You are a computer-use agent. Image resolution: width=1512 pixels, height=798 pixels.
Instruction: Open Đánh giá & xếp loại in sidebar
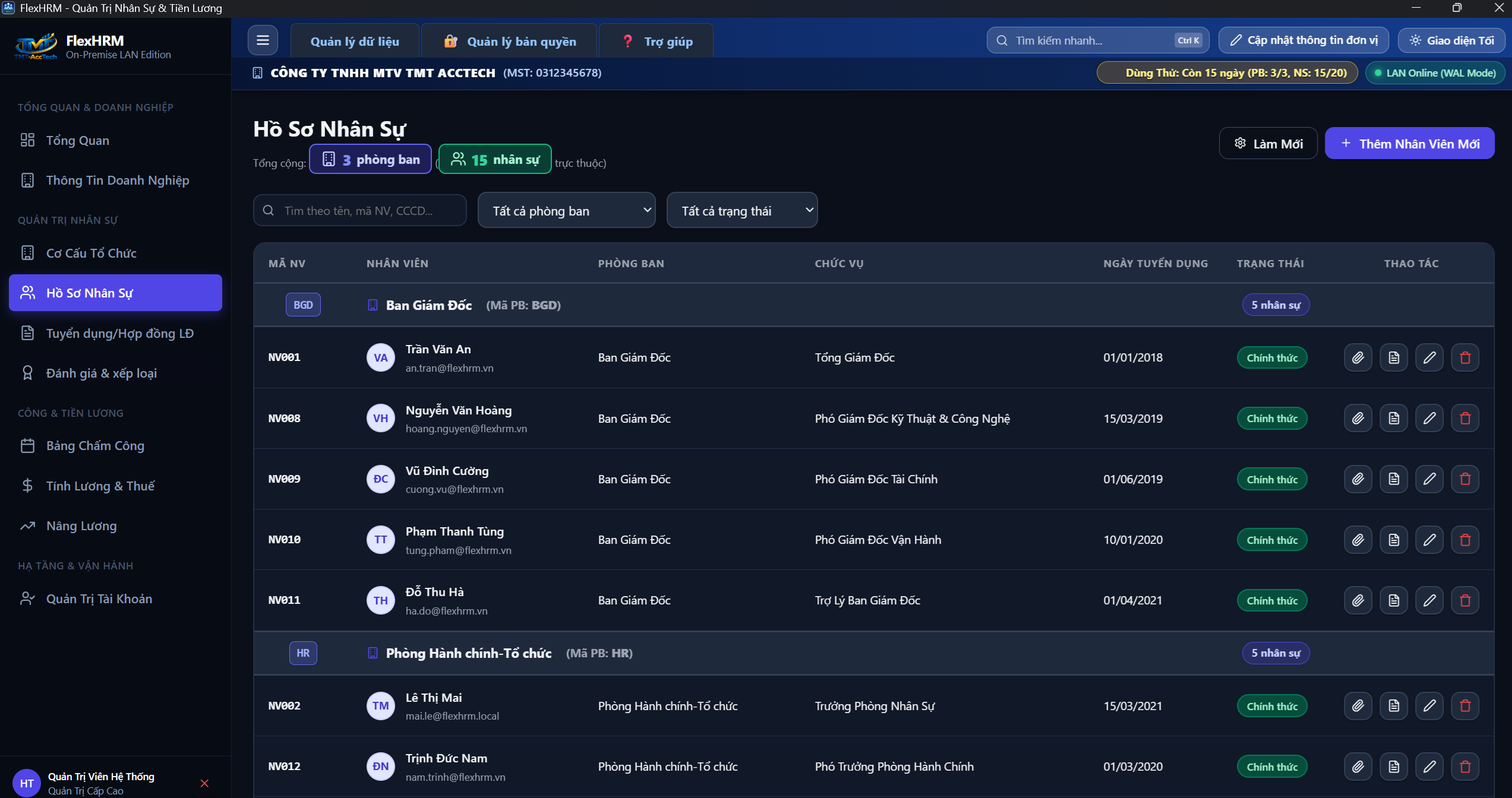[x=115, y=373]
